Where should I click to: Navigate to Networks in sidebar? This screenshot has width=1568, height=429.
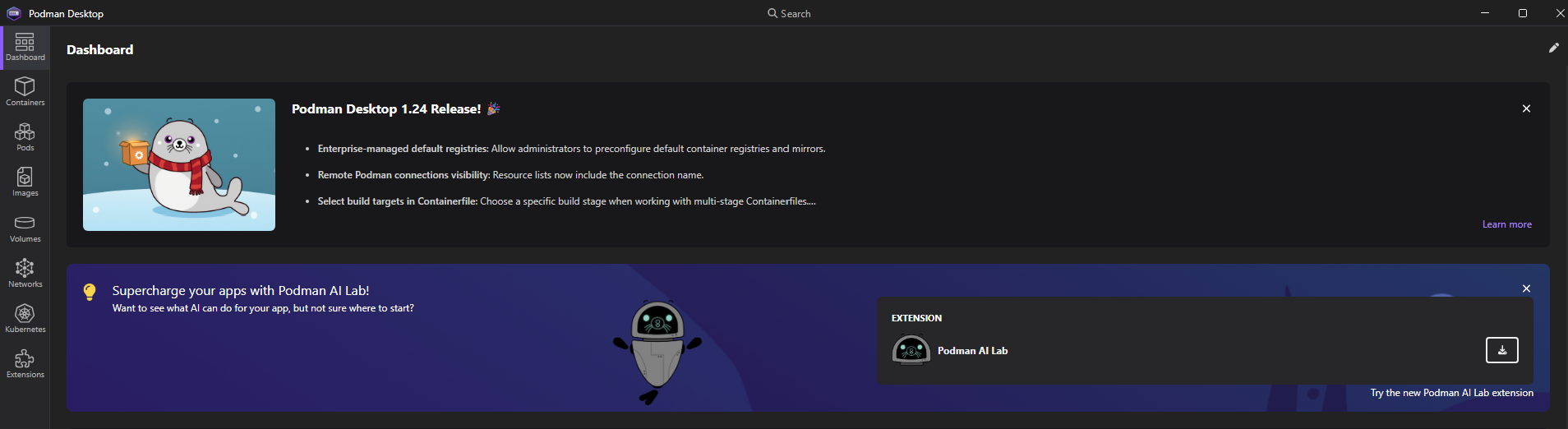pyautogui.click(x=25, y=273)
